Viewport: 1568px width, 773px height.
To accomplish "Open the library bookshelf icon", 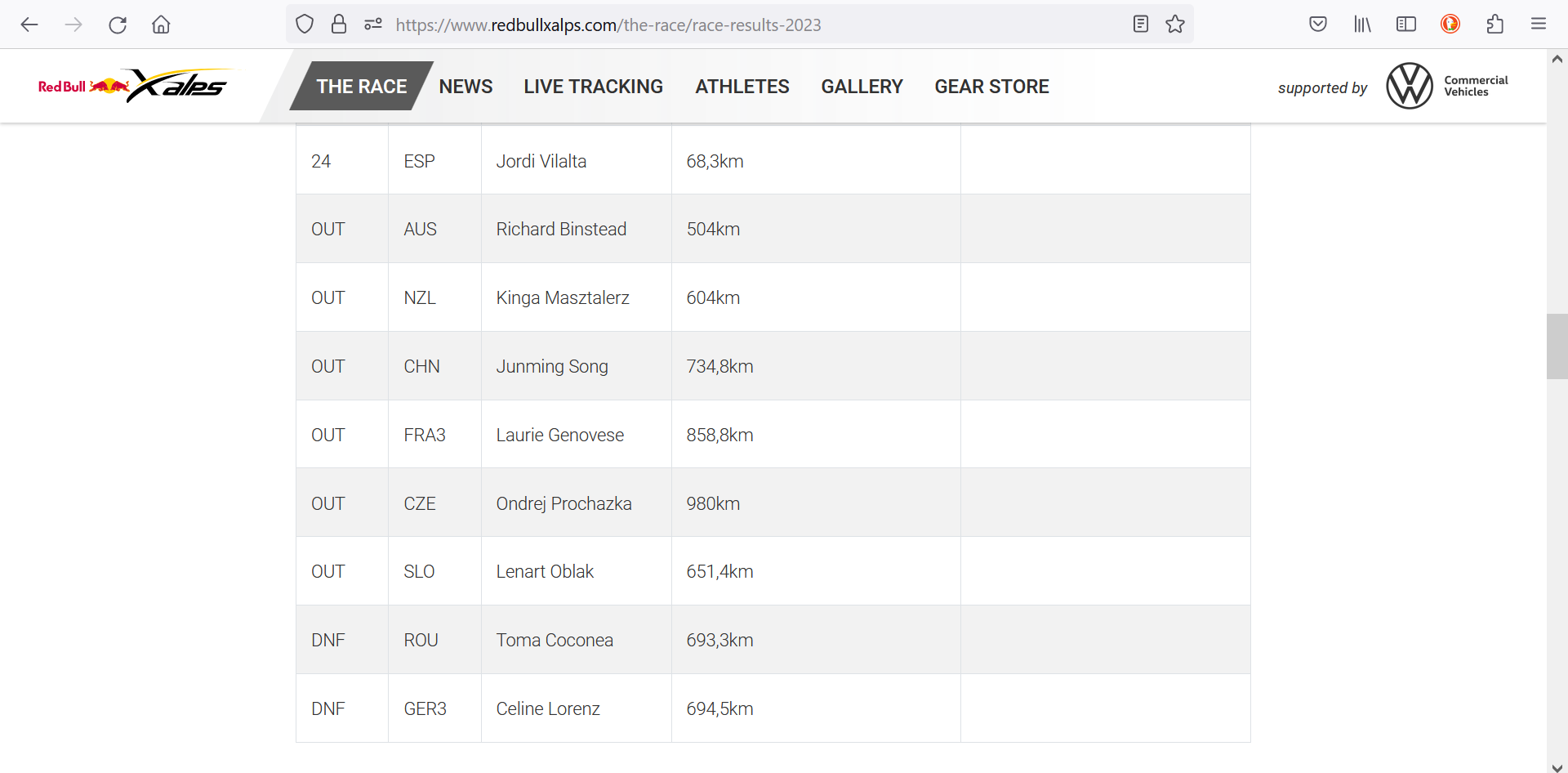I will 1362,25.
